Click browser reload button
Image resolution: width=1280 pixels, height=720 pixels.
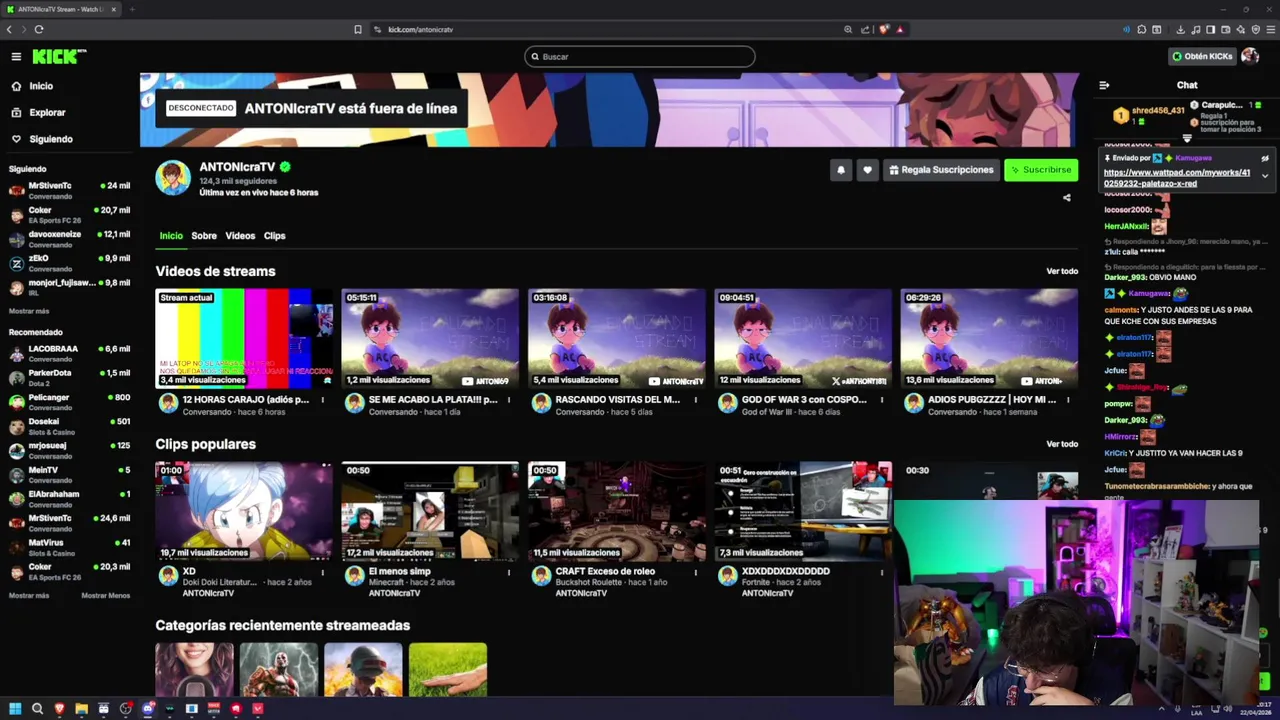[39, 30]
